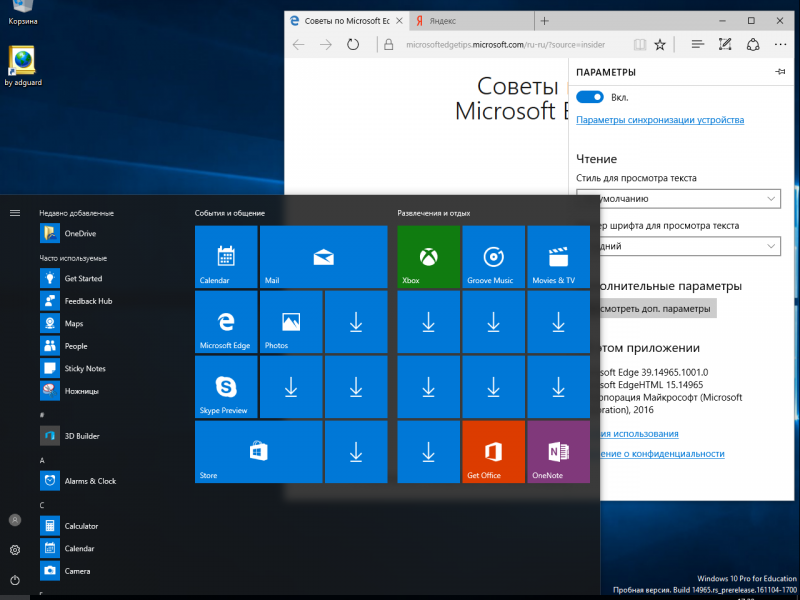Click the Start menu hamburger button
The height and width of the screenshot is (600, 800).
pos(15,213)
